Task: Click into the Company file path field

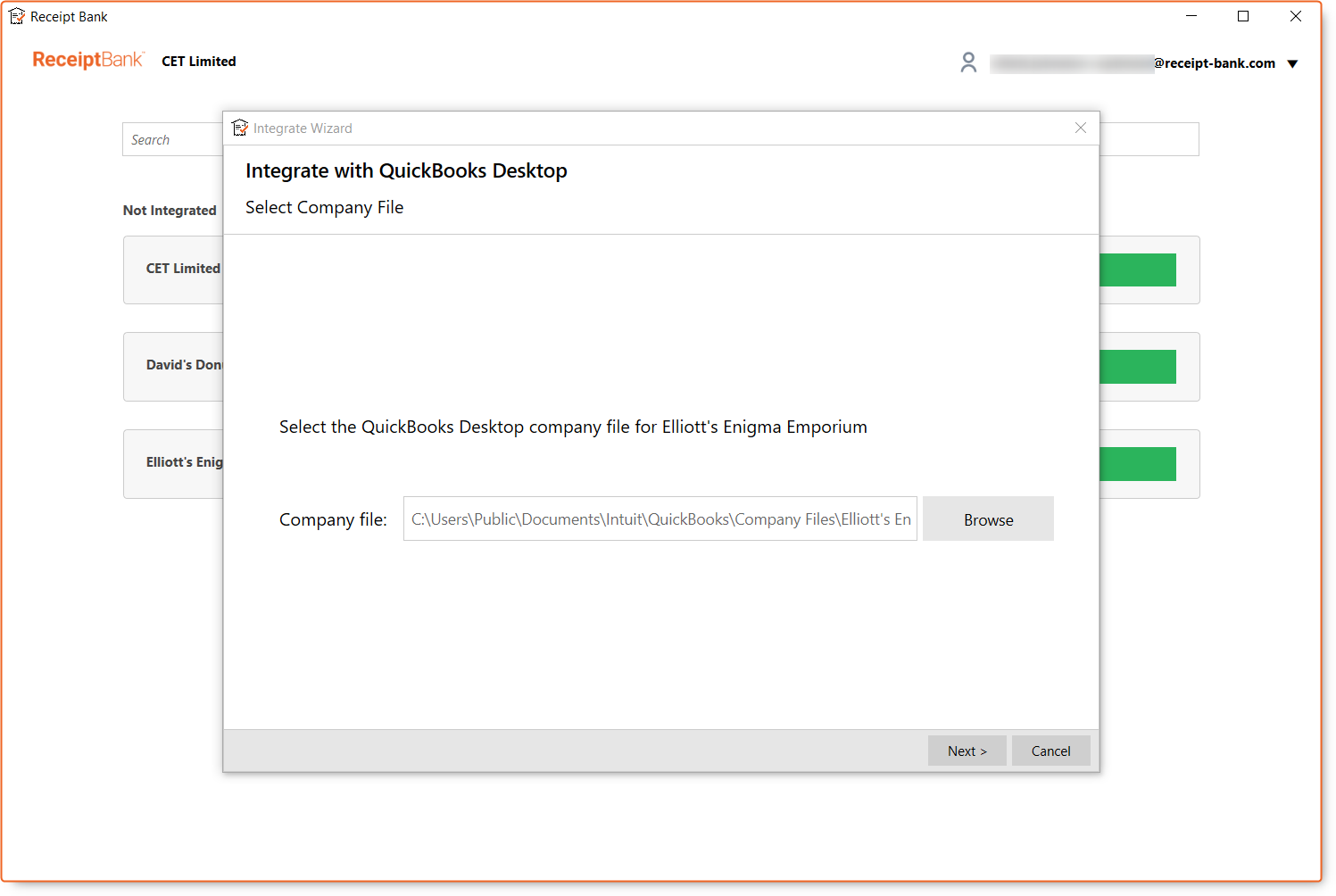Action: (x=660, y=519)
